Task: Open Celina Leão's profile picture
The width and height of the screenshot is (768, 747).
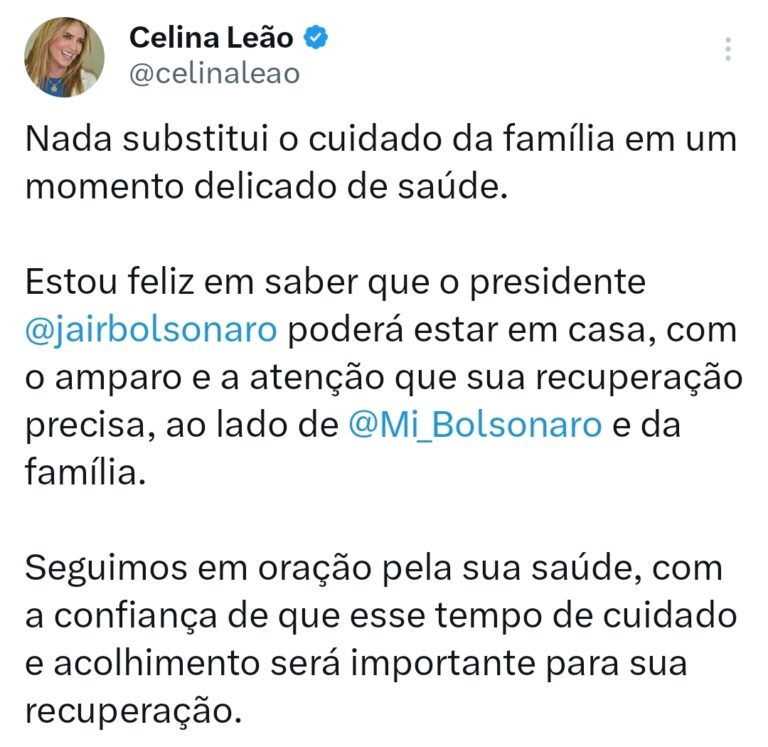Action: [65, 56]
